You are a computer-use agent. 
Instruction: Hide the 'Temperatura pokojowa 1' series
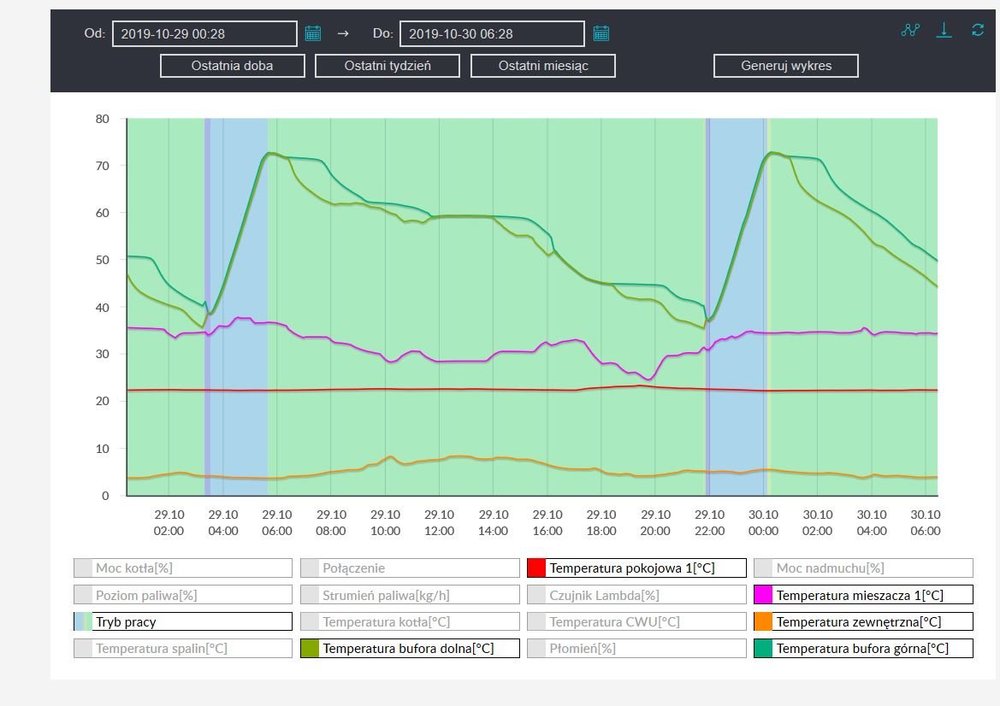coord(637,568)
